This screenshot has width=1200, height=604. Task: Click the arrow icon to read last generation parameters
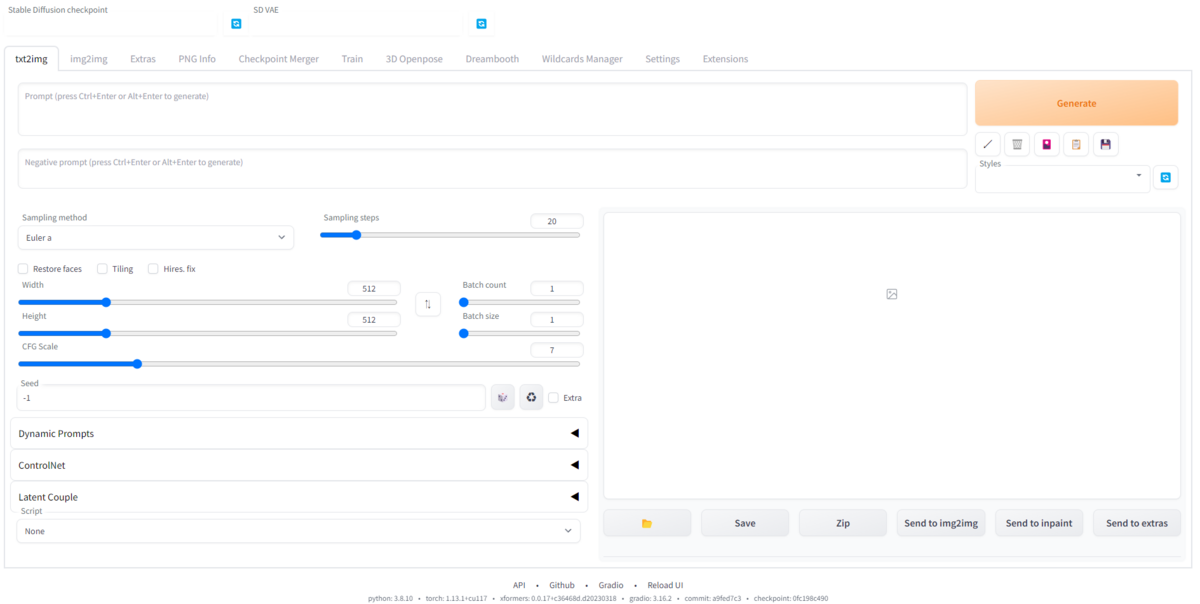tap(988, 144)
